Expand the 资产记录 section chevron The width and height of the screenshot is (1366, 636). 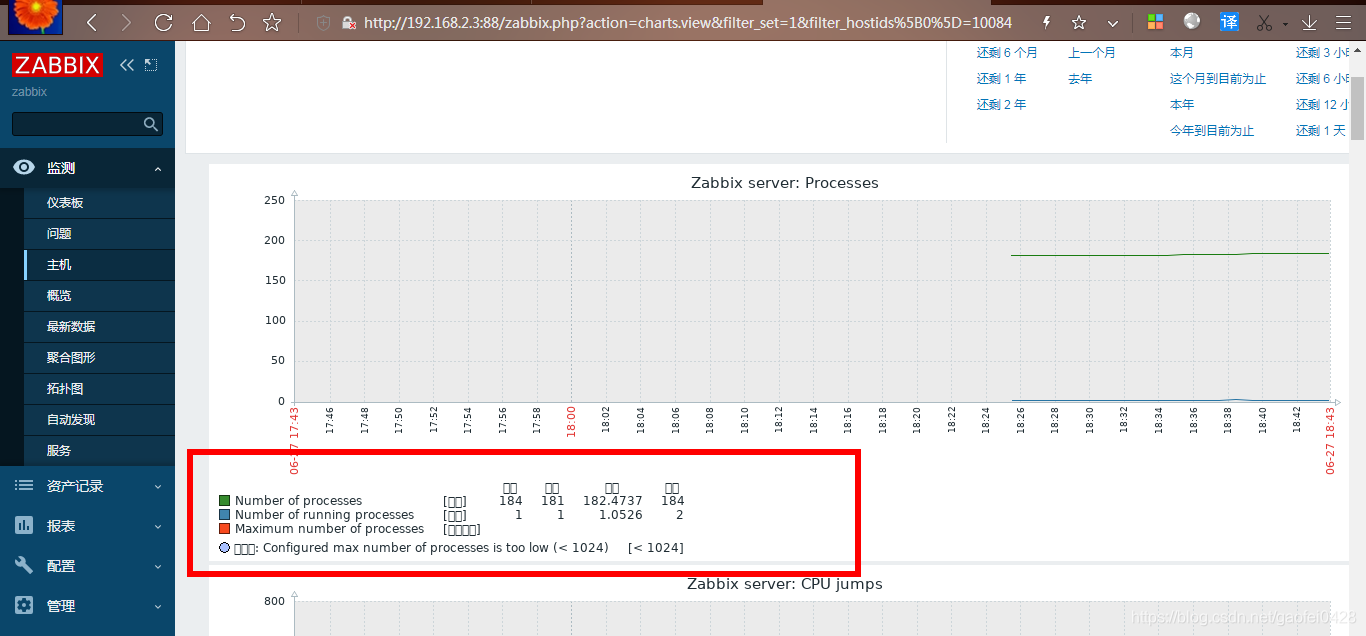(x=158, y=487)
